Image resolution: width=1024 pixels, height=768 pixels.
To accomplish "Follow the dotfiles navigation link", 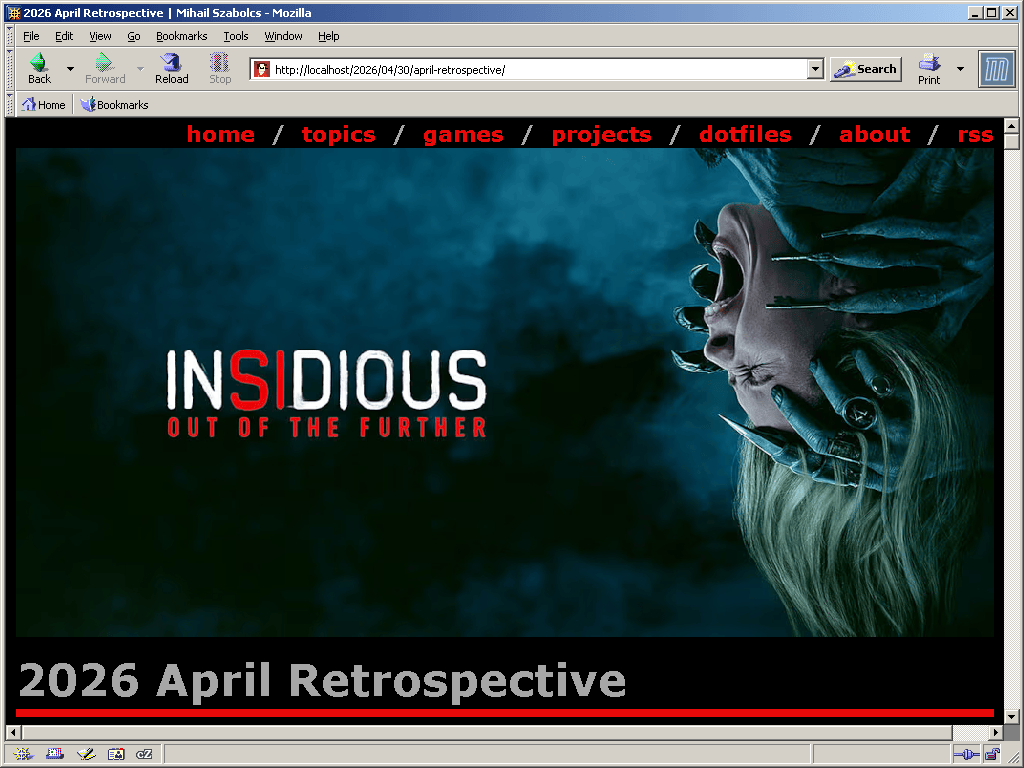I will click(x=745, y=134).
